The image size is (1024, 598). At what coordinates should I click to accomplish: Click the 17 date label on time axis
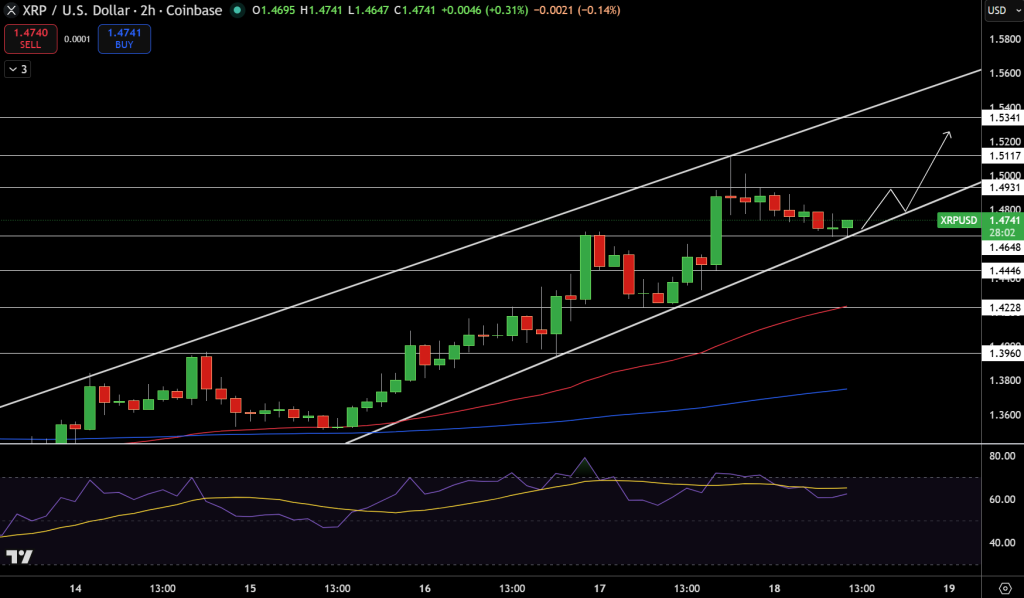[x=598, y=589]
